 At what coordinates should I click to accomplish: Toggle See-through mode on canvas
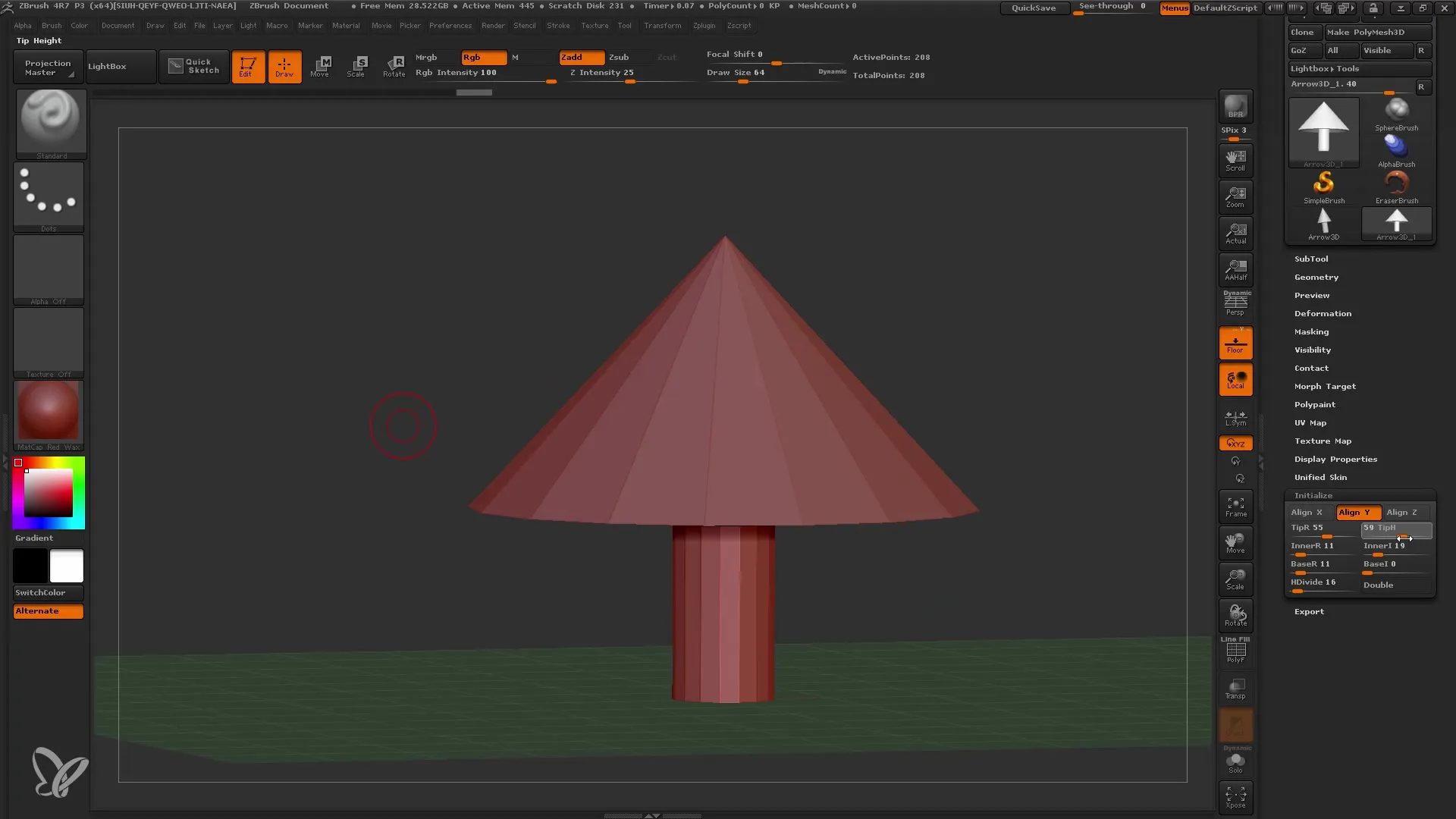(1112, 7)
